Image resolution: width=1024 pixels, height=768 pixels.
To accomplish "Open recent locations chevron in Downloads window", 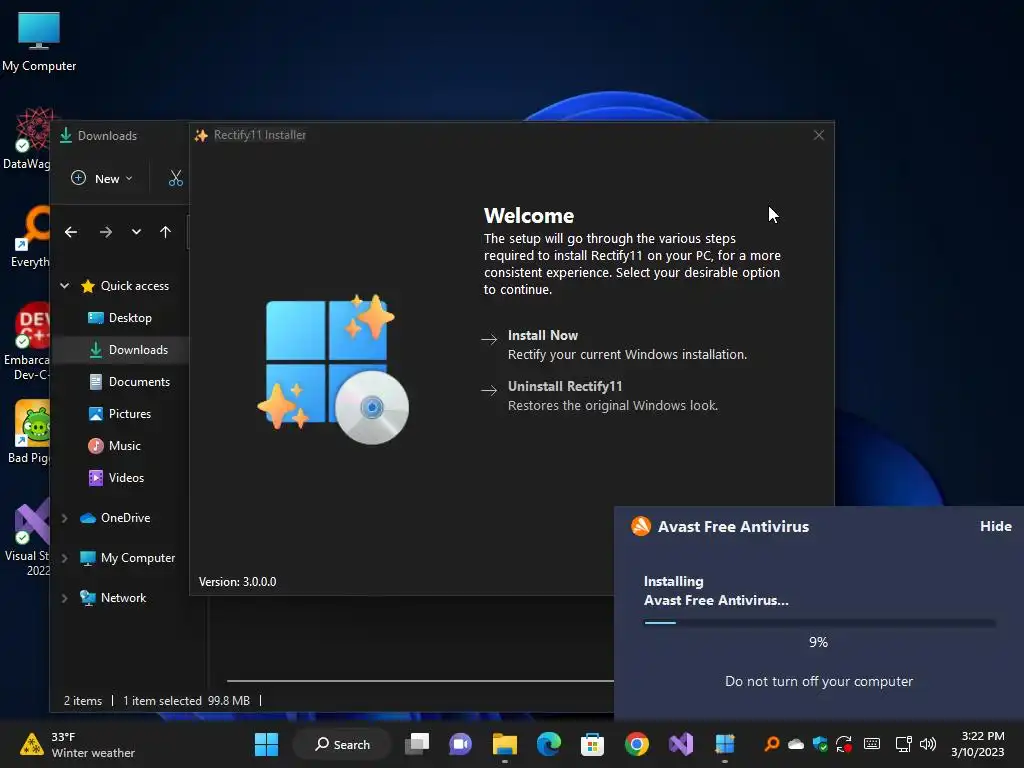I will pyautogui.click(x=136, y=232).
